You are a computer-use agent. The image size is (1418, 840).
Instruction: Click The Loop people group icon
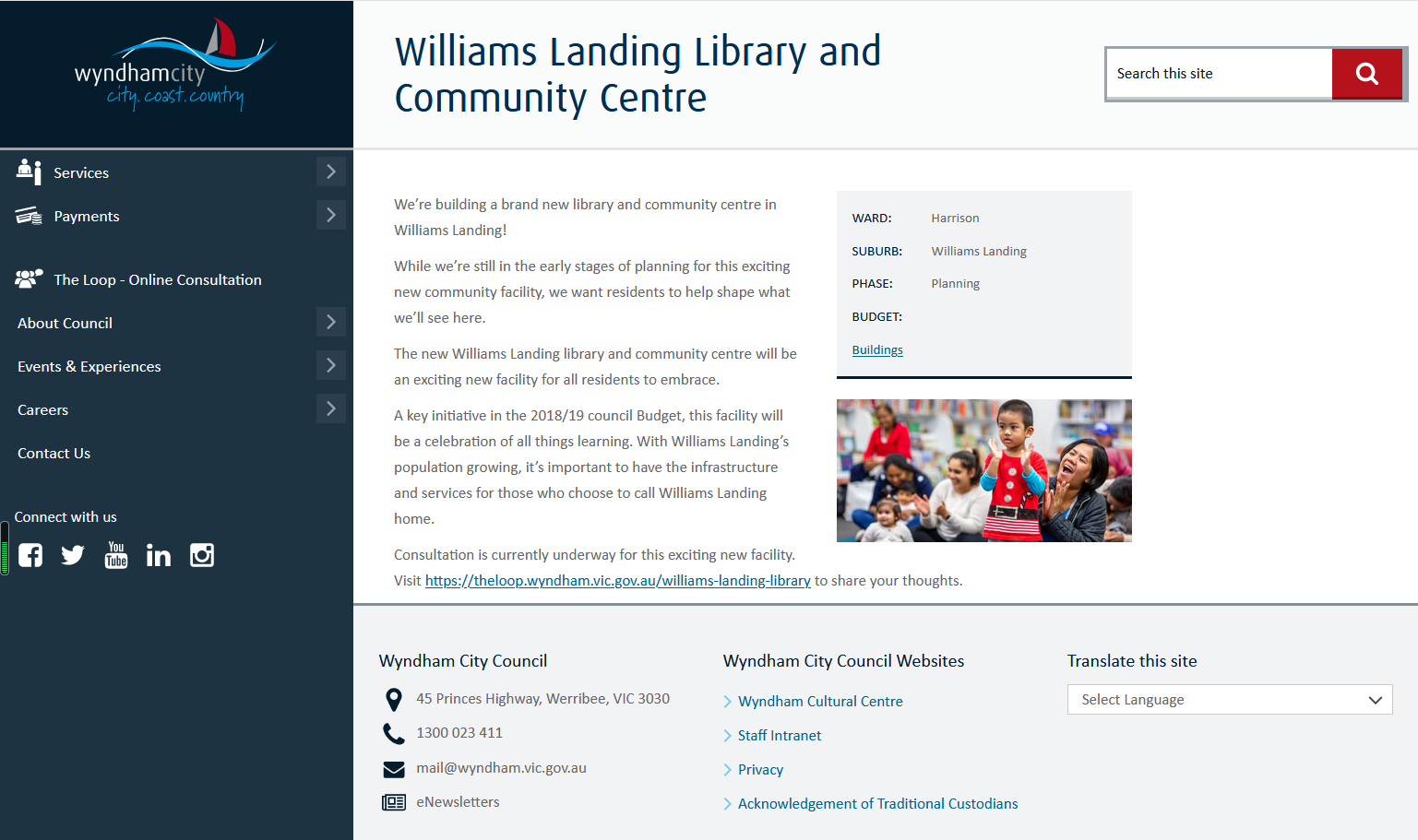[29, 278]
